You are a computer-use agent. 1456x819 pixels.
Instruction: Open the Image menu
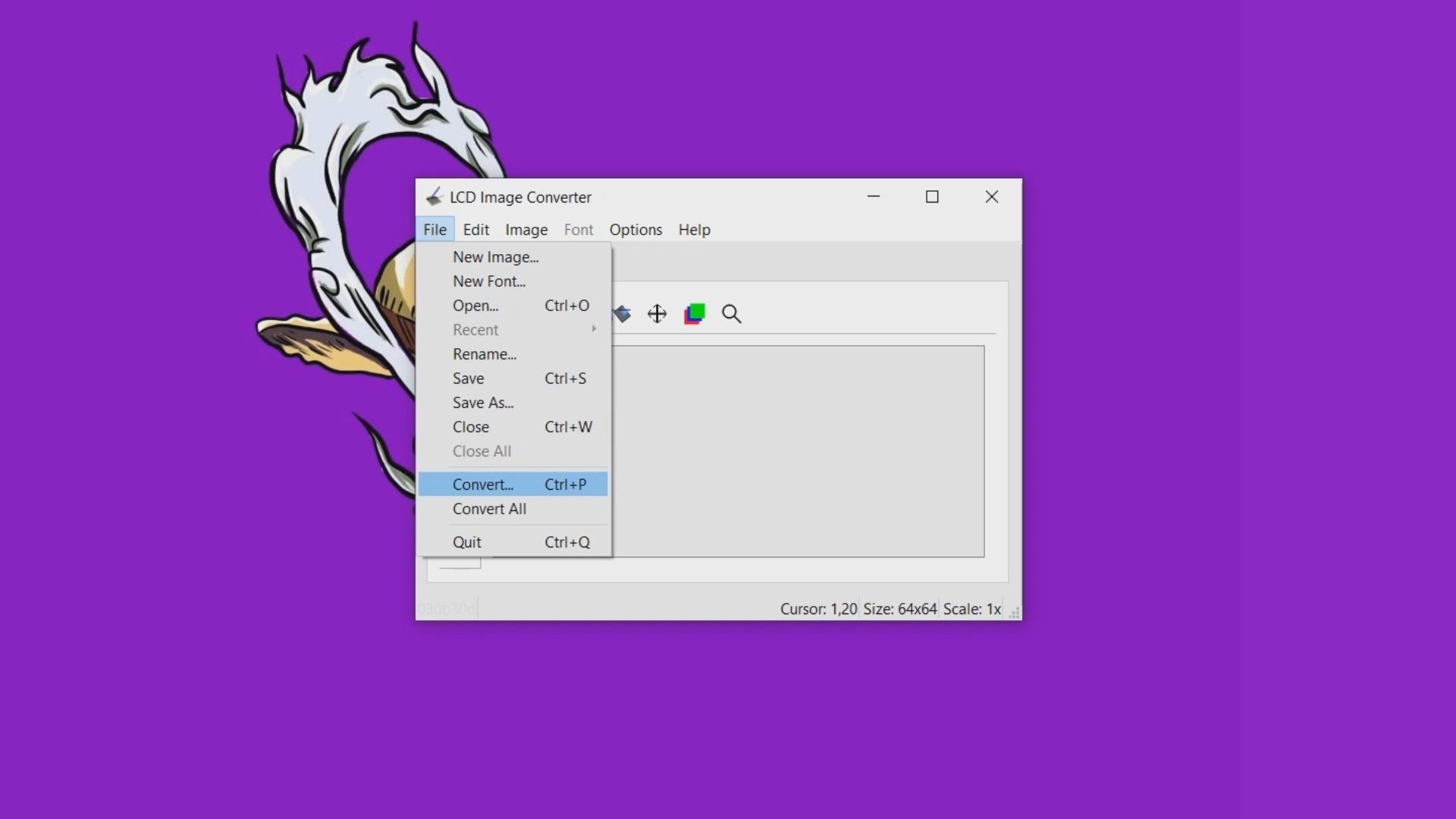click(x=526, y=230)
